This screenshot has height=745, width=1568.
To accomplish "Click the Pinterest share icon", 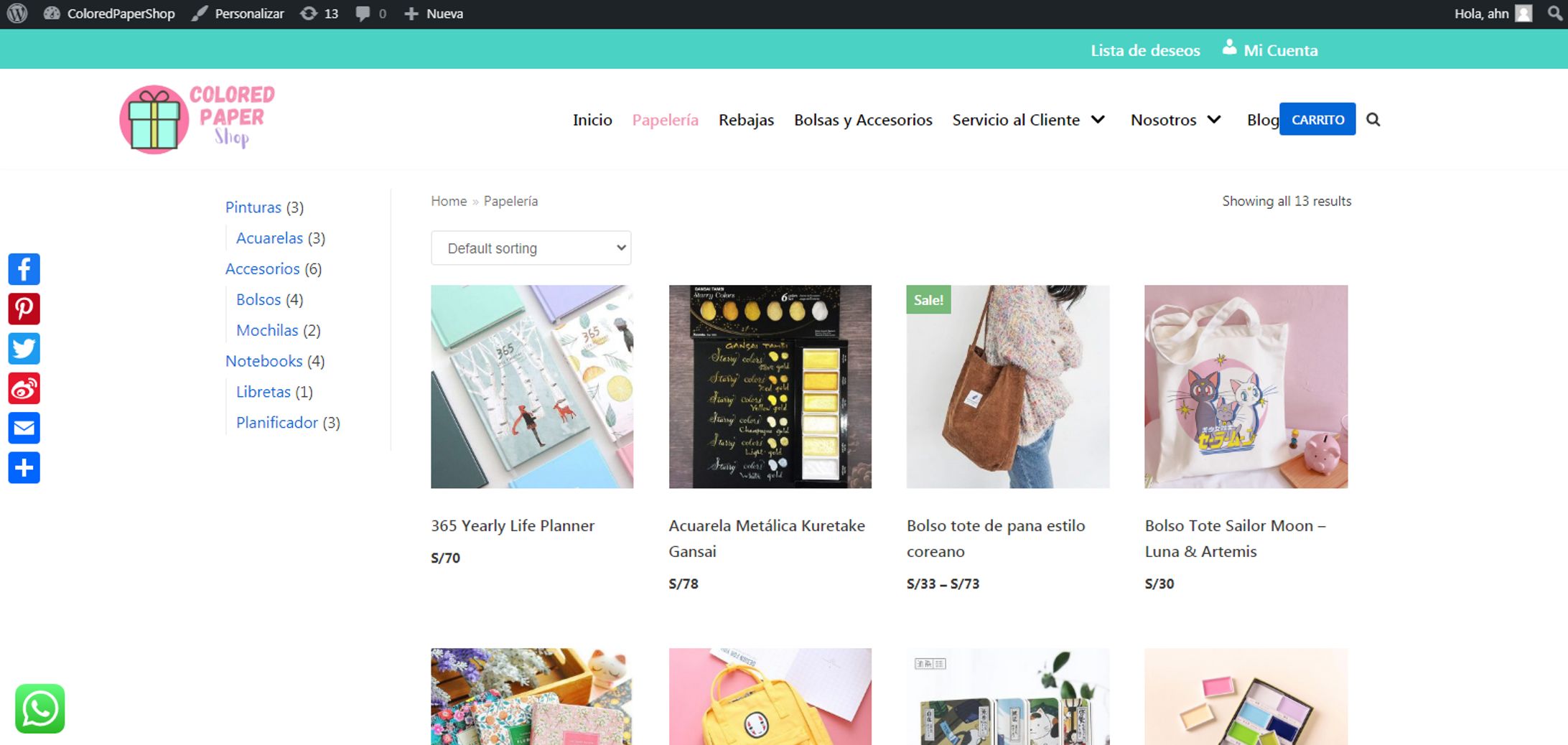I will [x=24, y=309].
